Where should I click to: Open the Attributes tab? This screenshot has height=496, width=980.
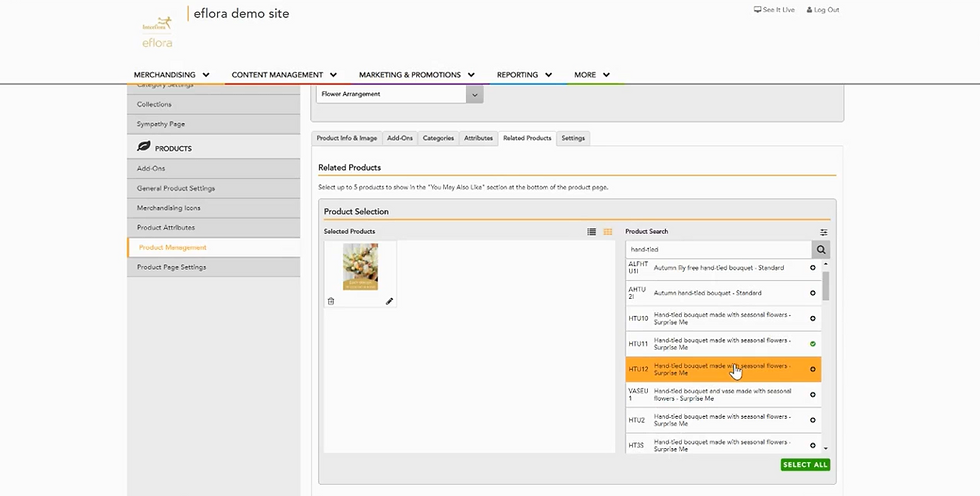click(478, 138)
